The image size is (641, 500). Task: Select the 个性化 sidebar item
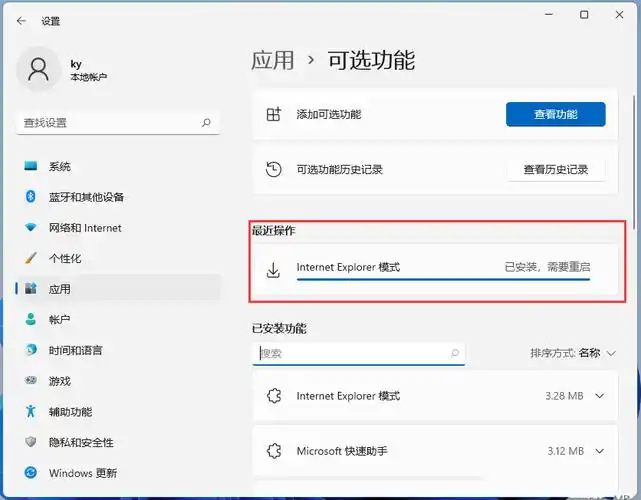pos(65,258)
